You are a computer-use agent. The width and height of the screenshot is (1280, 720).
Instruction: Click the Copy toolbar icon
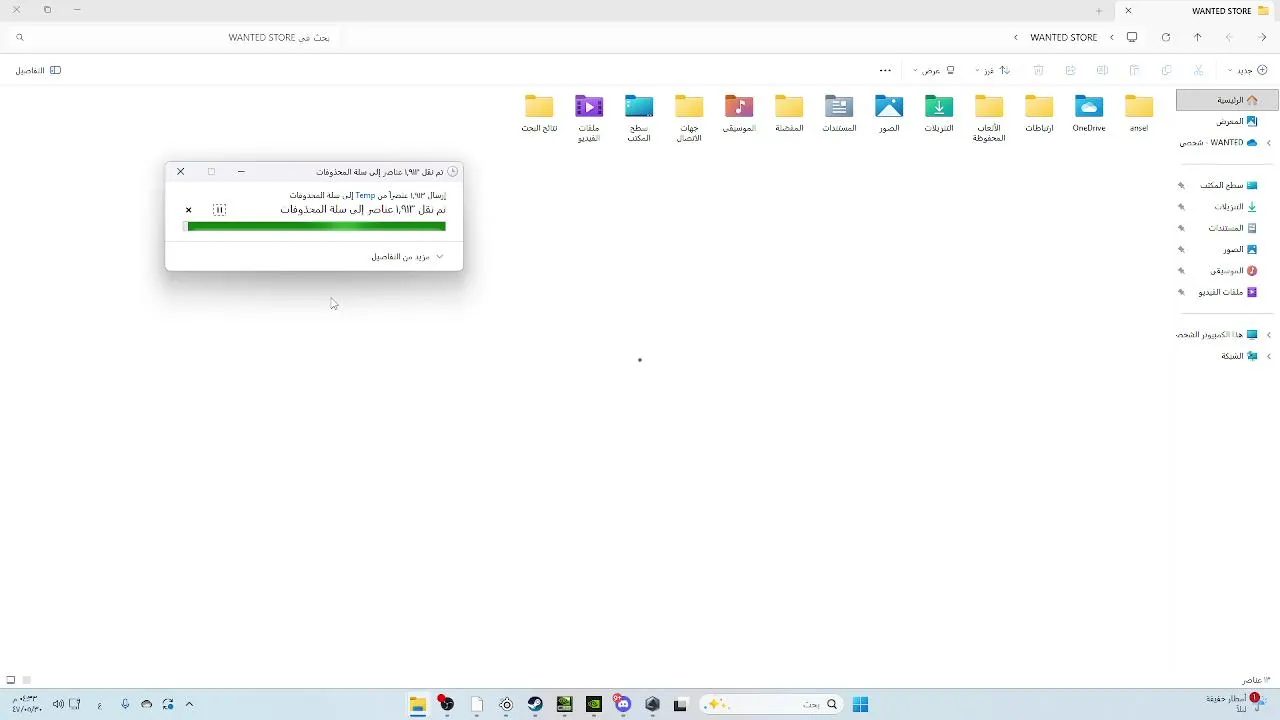1166,70
